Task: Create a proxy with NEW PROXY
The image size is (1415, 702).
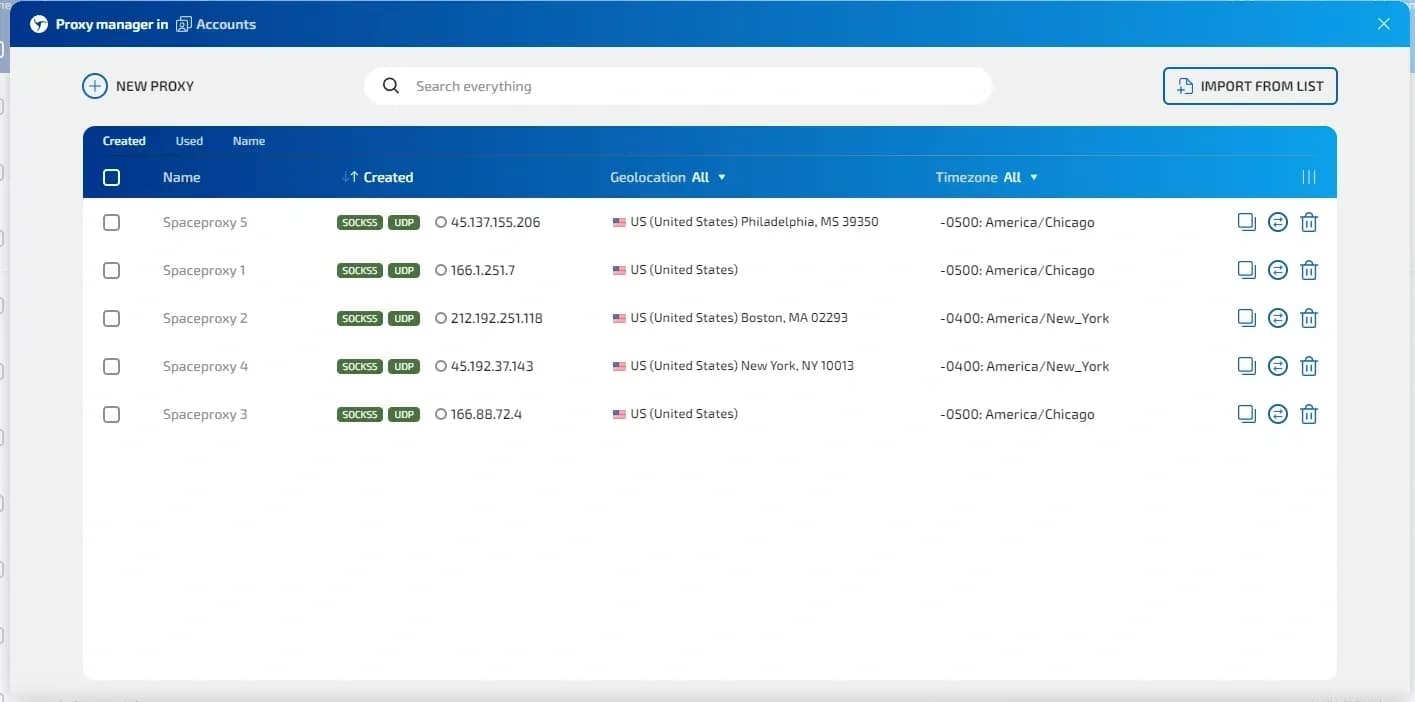Action: pos(138,86)
